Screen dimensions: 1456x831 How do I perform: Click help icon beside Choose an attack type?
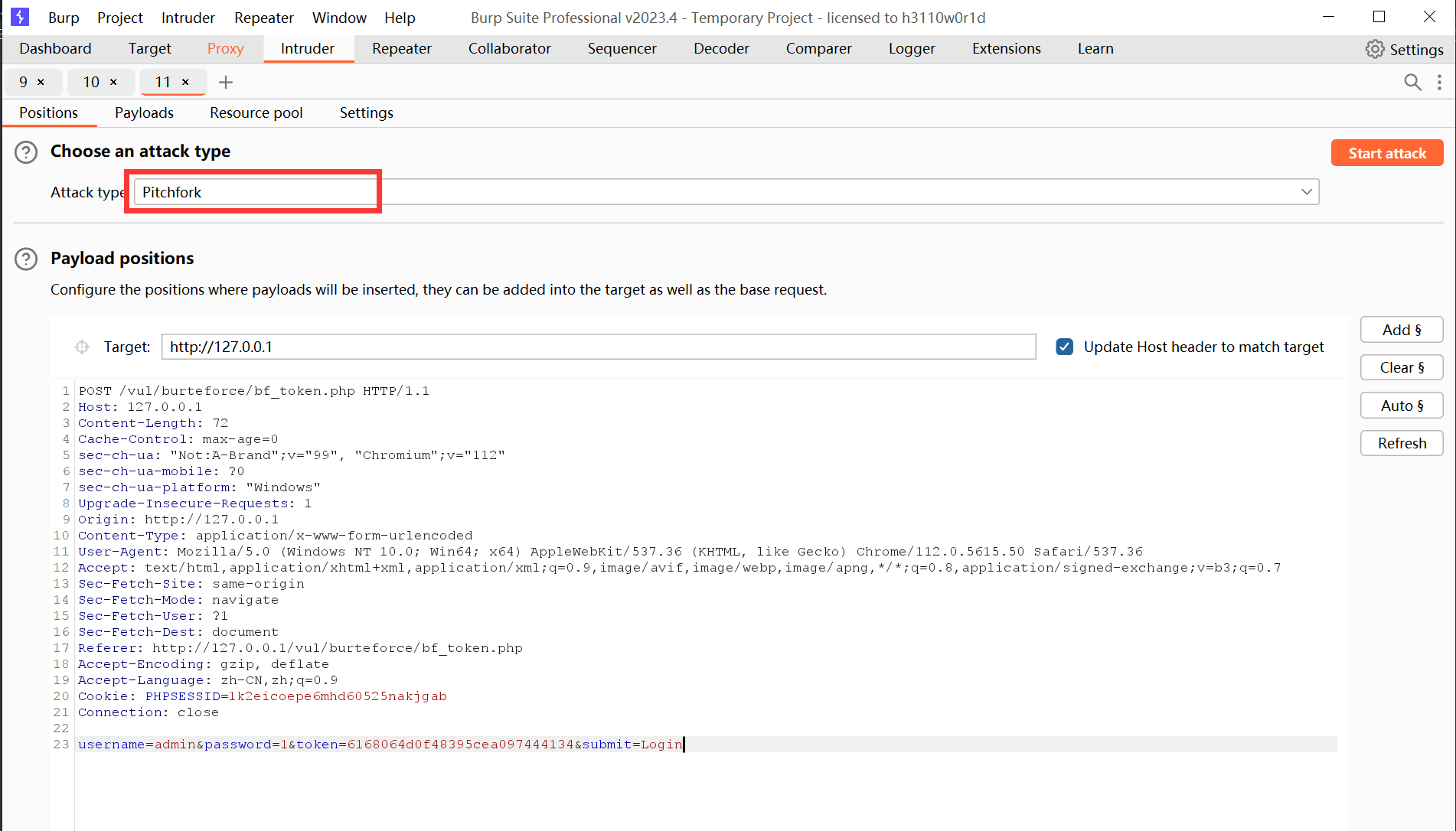pos(26,152)
